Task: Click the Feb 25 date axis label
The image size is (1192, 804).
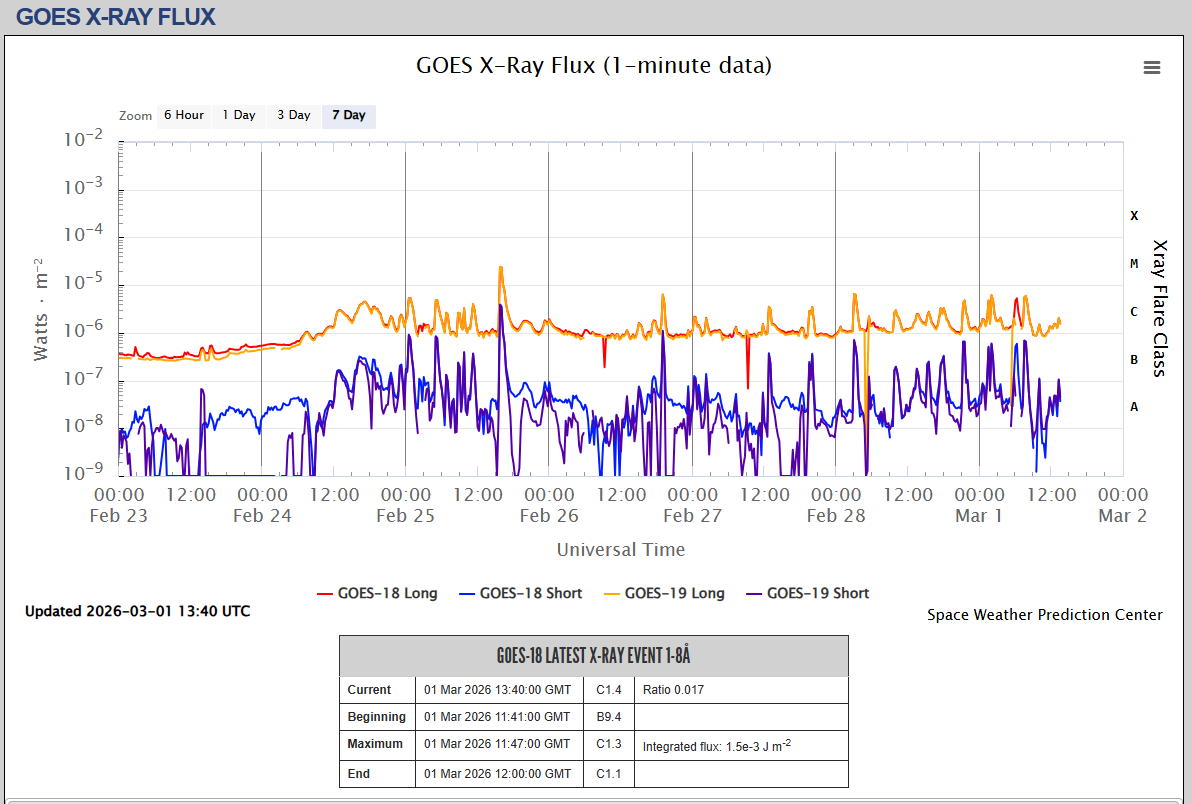Action: point(405,516)
